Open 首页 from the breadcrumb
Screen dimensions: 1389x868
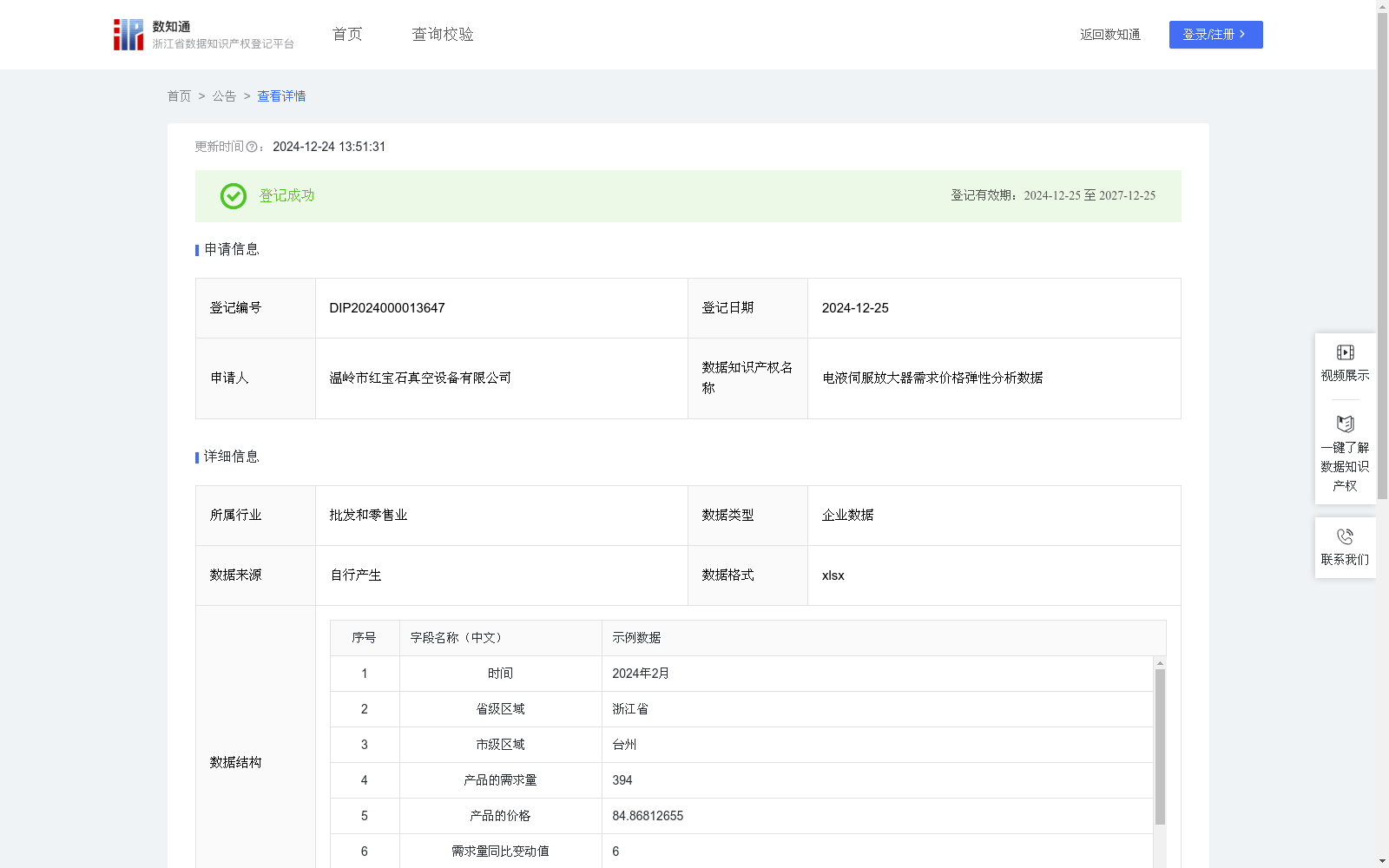point(179,96)
